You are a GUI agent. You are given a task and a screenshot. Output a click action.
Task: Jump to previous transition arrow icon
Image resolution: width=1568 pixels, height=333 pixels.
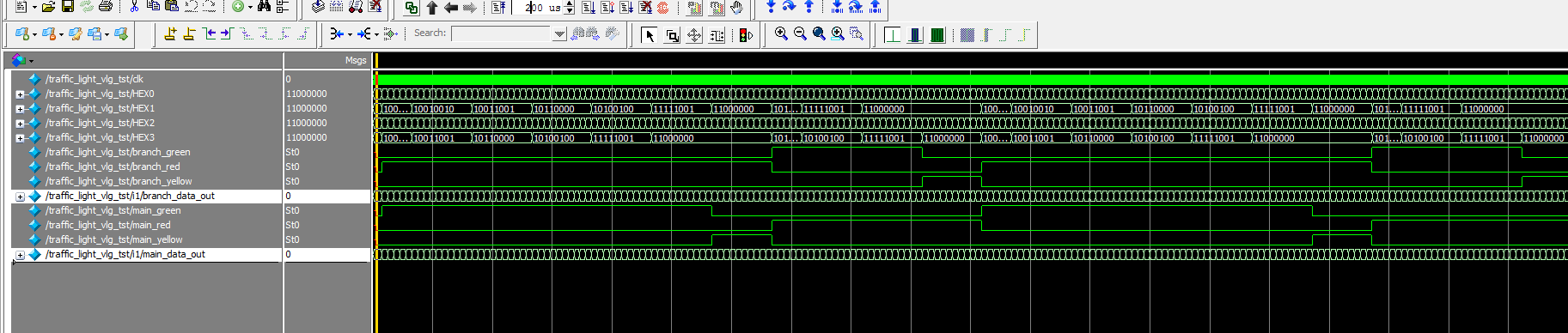[208, 33]
